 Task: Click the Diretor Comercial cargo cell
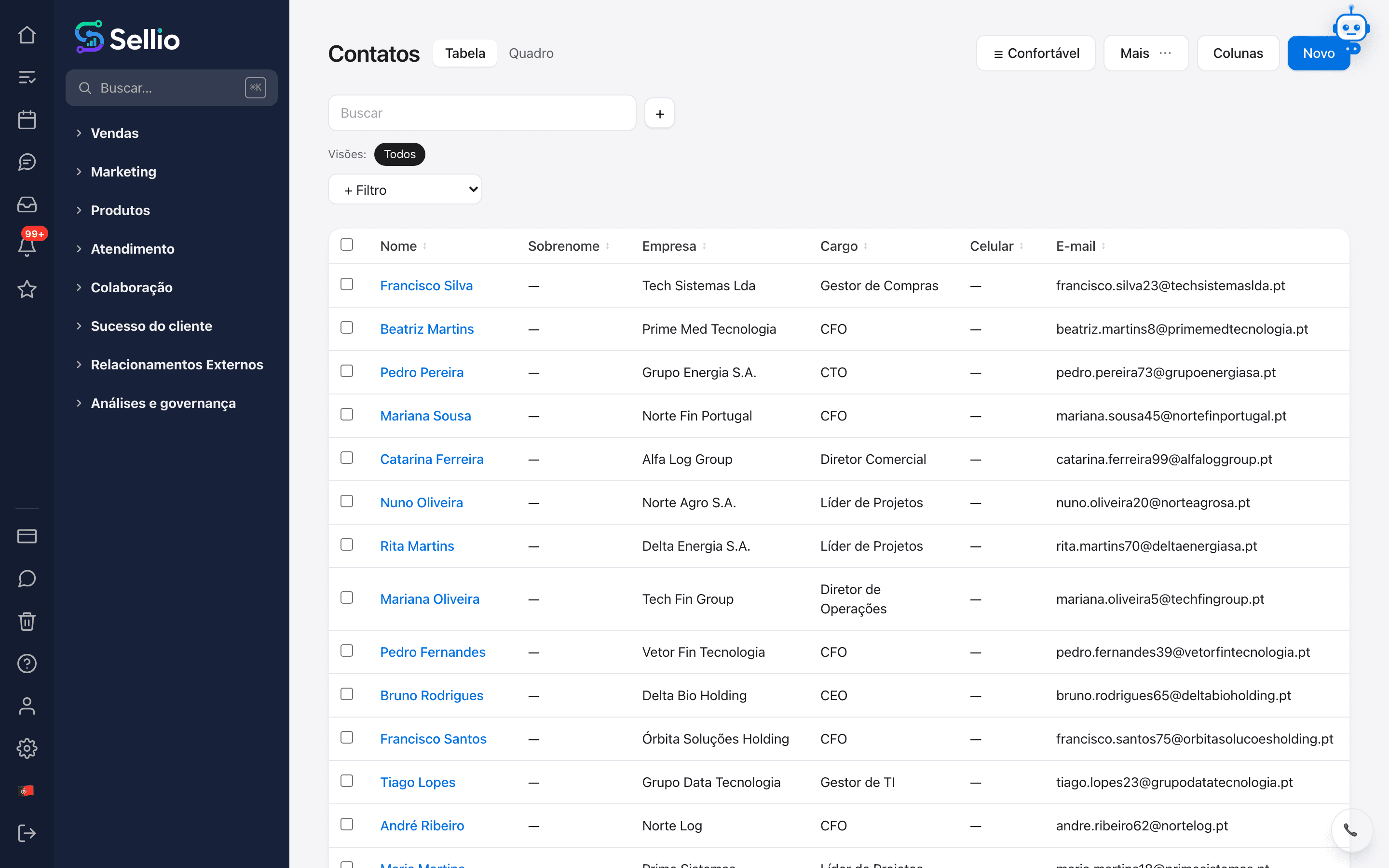(873, 459)
